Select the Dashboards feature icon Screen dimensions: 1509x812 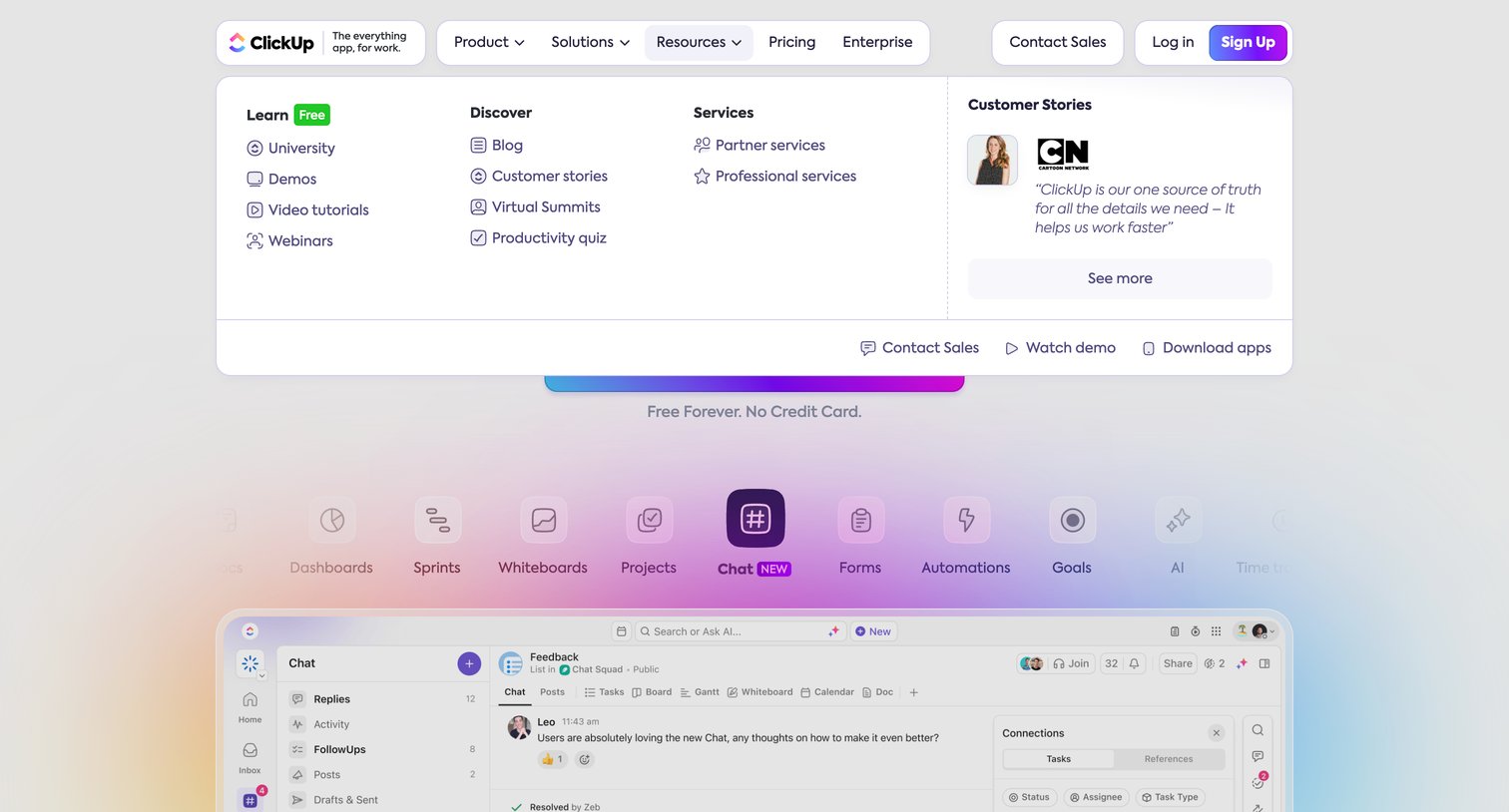[331, 520]
